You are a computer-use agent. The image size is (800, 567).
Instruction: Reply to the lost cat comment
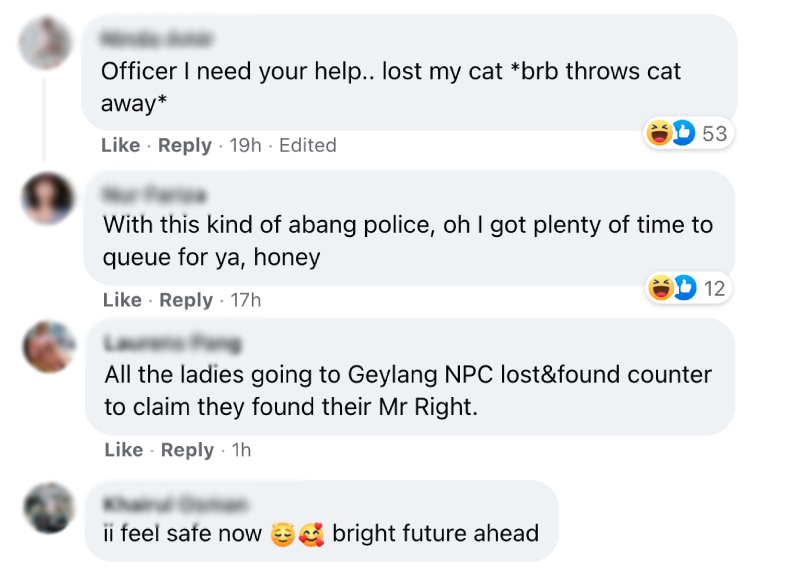pos(185,145)
